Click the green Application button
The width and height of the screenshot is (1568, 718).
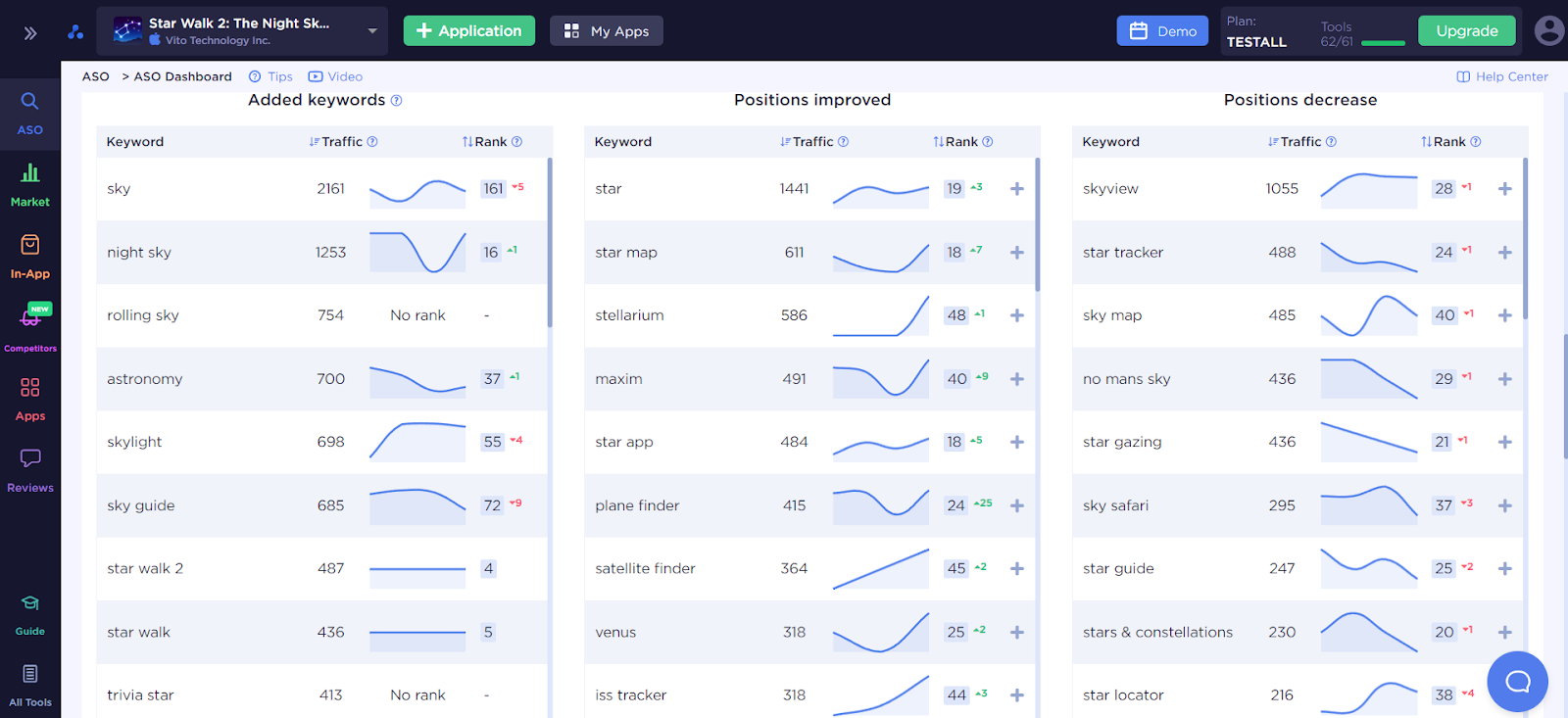tap(469, 30)
